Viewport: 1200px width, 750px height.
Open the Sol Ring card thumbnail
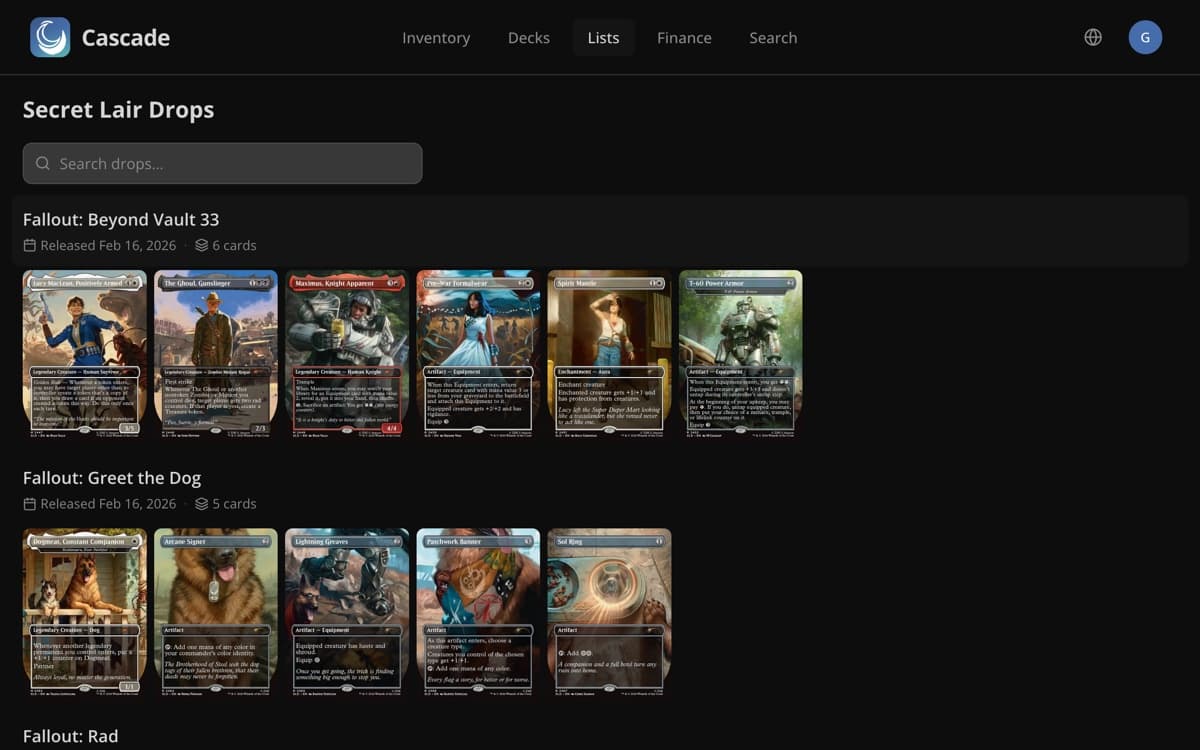(x=609, y=613)
